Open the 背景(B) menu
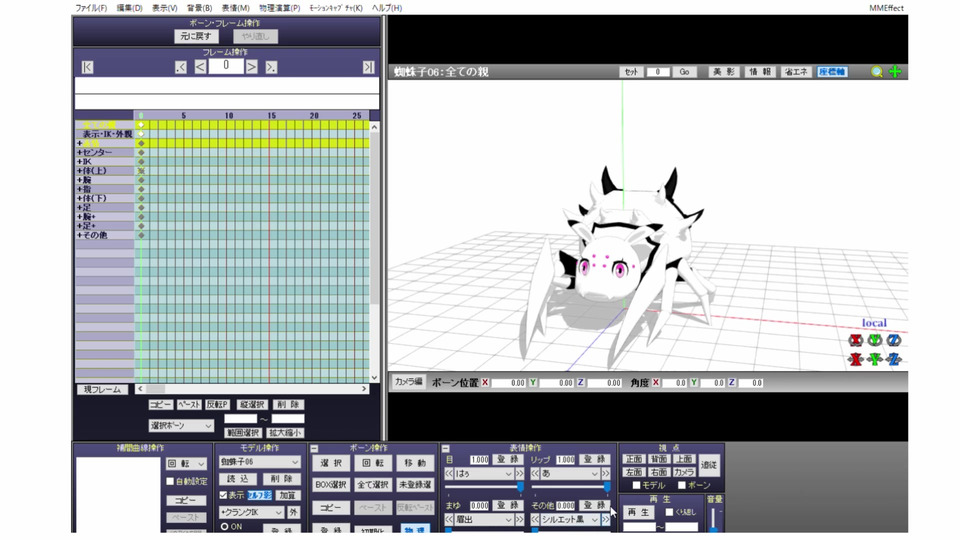Viewport: 960px width, 540px height. click(x=199, y=8)
